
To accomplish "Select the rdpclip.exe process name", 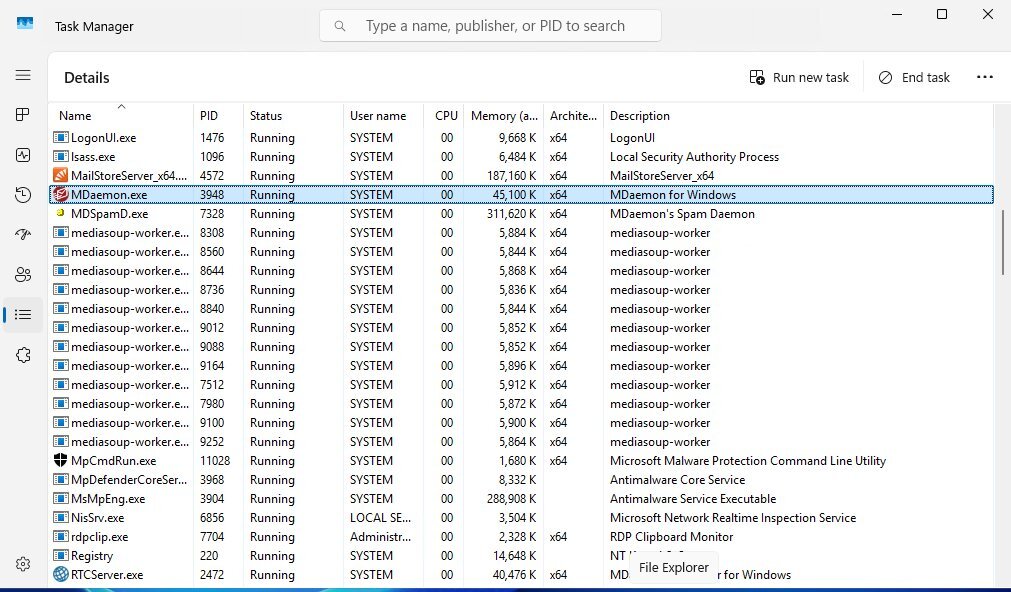I will (x=99, y=537).
